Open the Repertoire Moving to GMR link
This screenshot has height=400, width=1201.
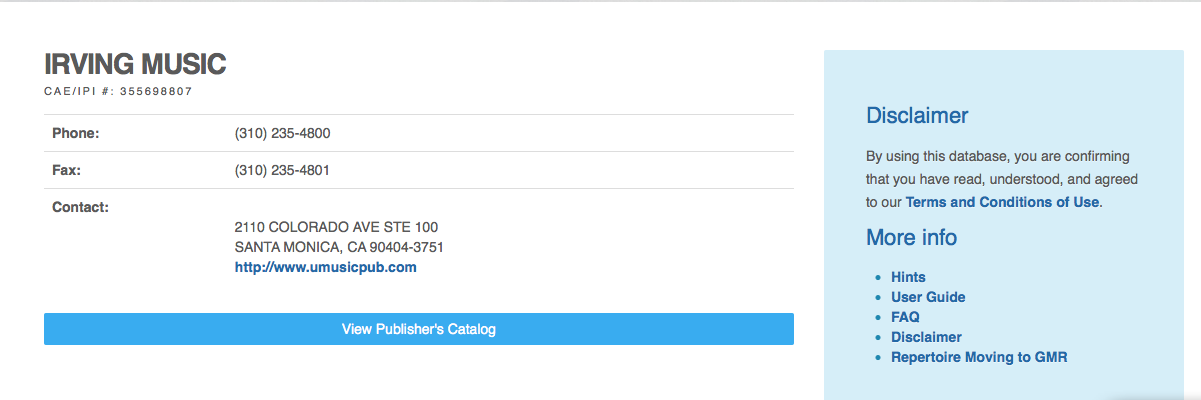979,357
